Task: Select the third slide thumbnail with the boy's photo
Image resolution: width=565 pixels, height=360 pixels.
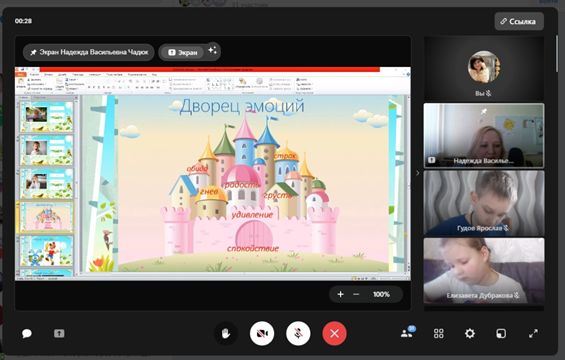Action: [46, 184]
